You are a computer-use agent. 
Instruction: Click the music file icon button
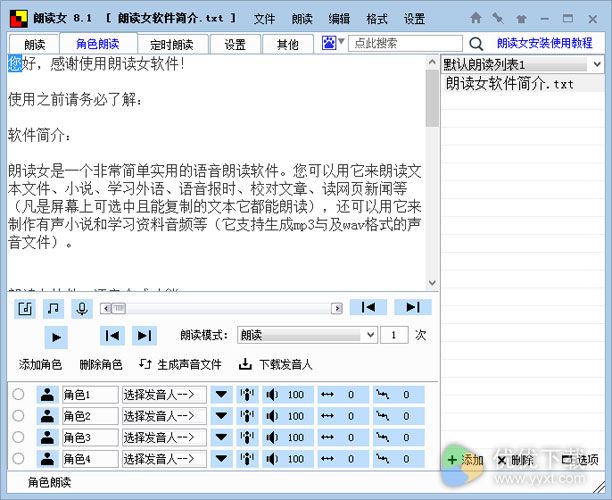click(x=25, y=309)
